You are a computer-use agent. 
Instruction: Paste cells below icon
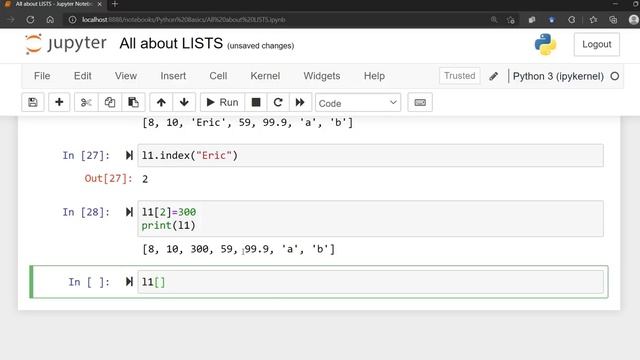pos(133,102)
